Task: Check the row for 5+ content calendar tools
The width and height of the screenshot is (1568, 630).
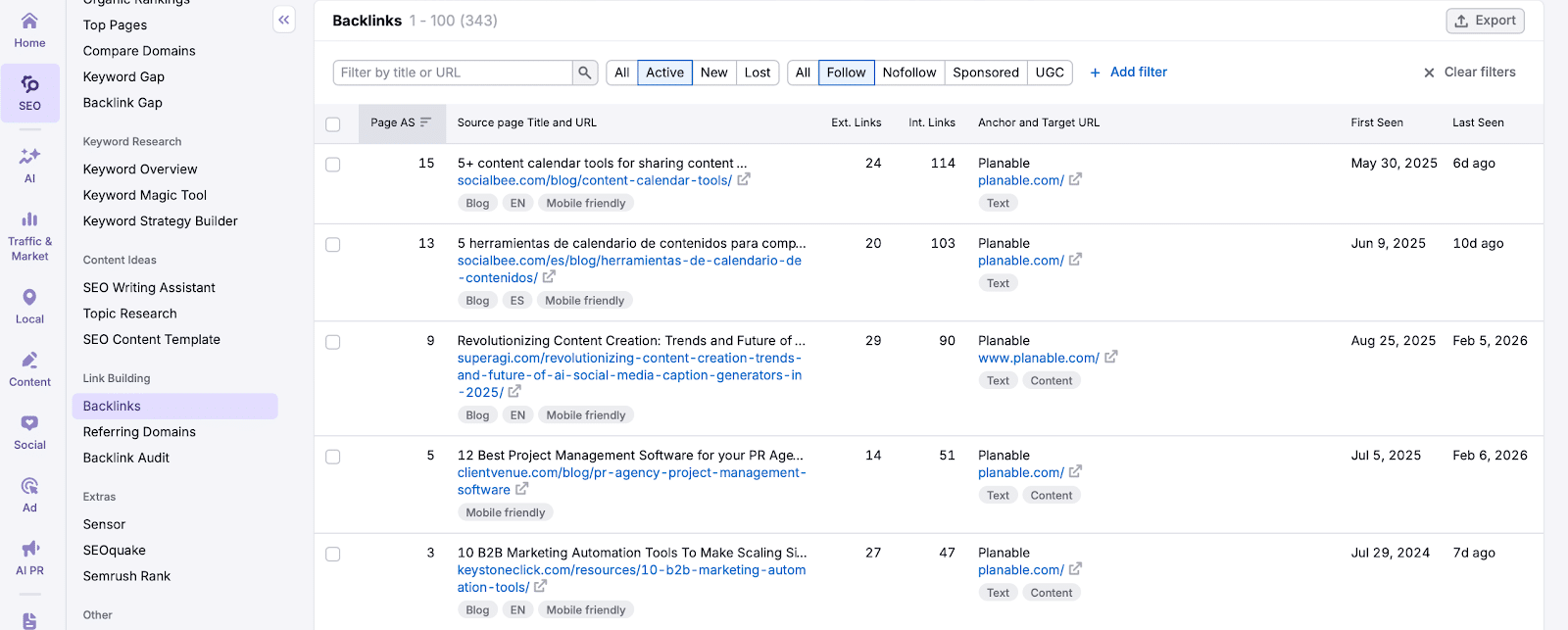Action: coord(333,165)
